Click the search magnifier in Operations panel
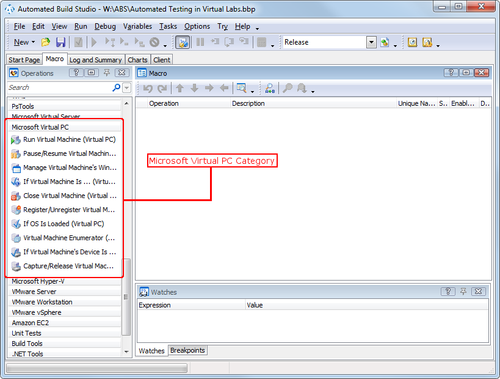The width and height of the screenshot is (500, 379). point(116,88)
